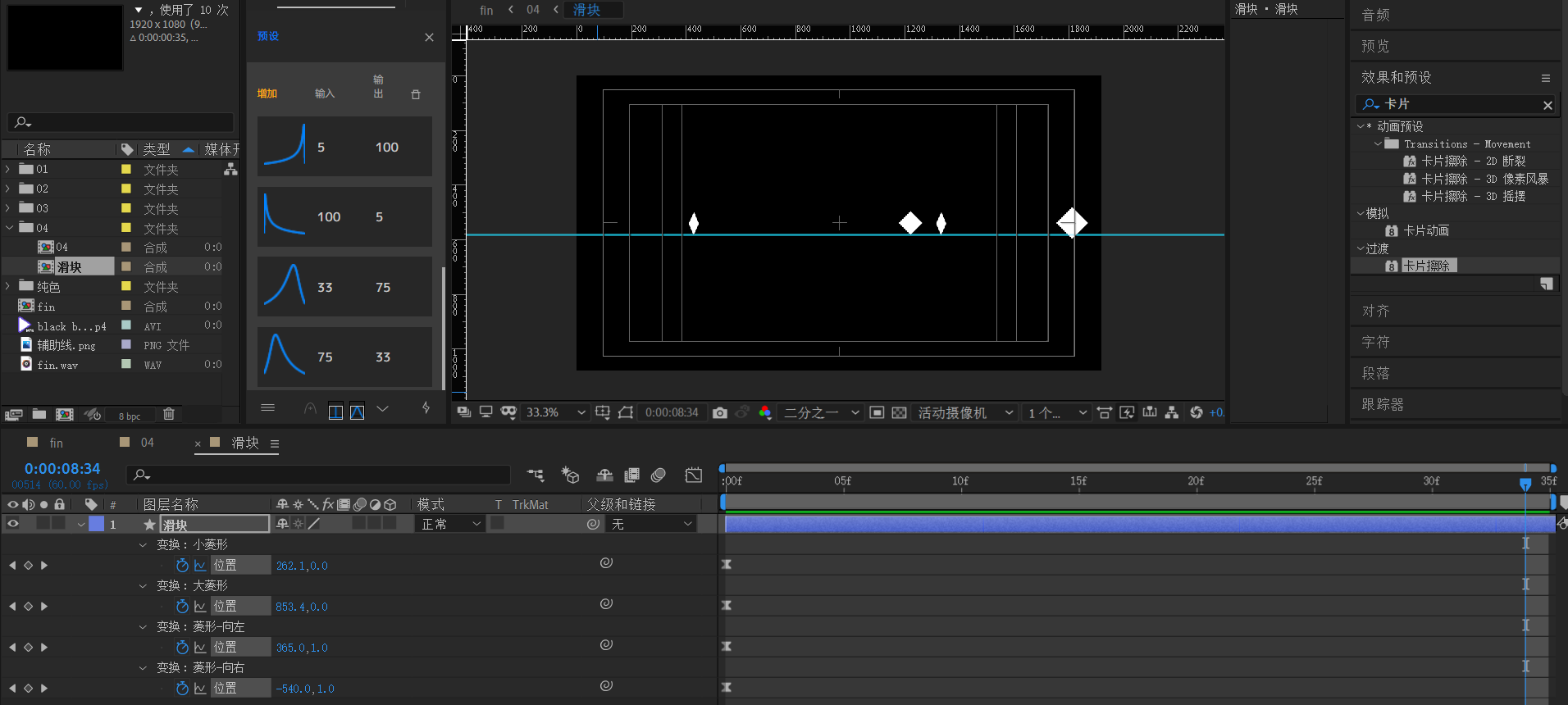Image resolution: width=1568 pixels, height=705 pixels.
Task: Close the 滑块 timeline tab
Action: pyautogui.click(x=198, y=443)
